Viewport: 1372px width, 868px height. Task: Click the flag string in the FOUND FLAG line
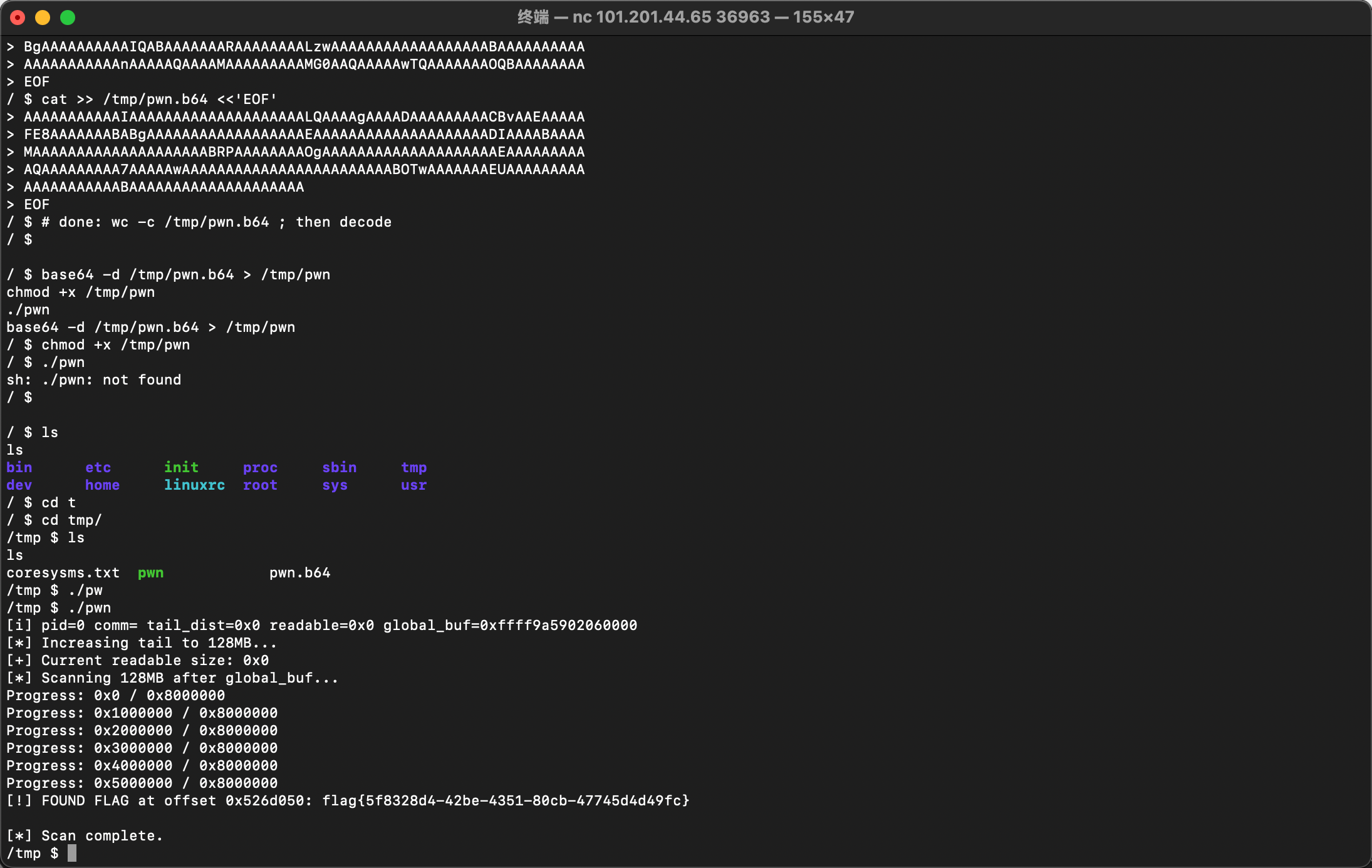pyautogui.click(x=505, y=800)
